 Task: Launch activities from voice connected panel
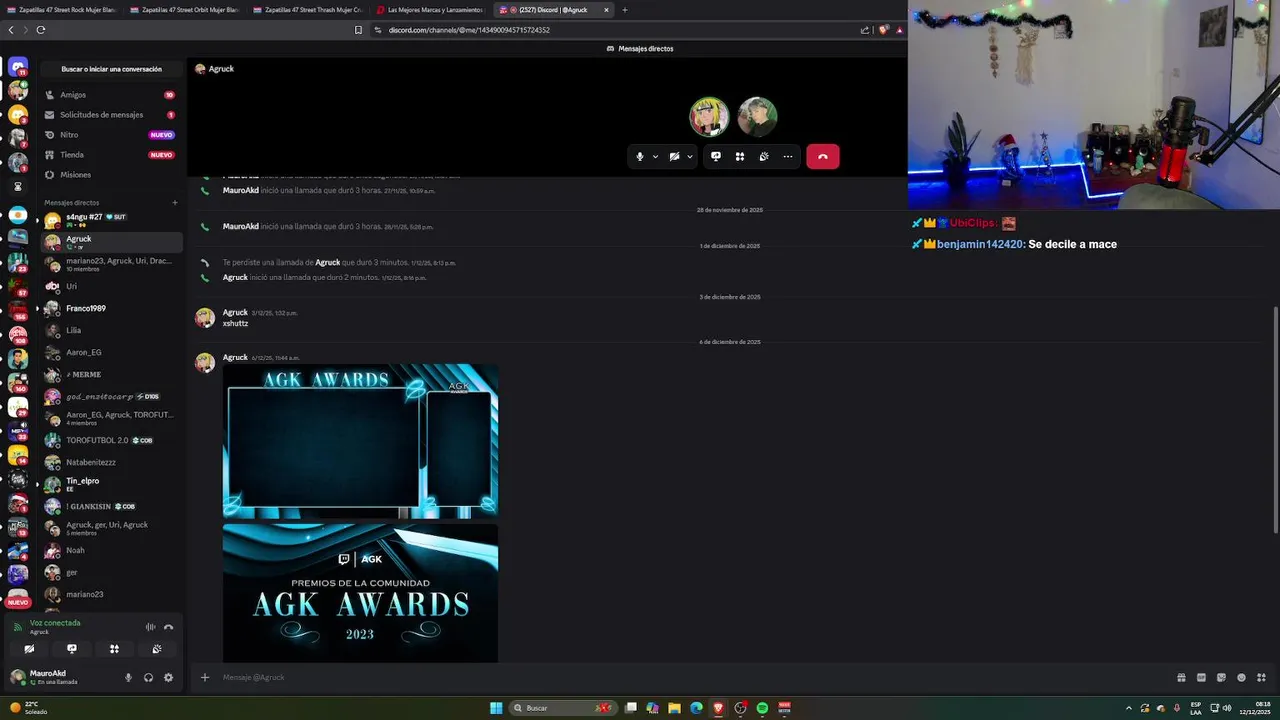[x=114, y=649]
